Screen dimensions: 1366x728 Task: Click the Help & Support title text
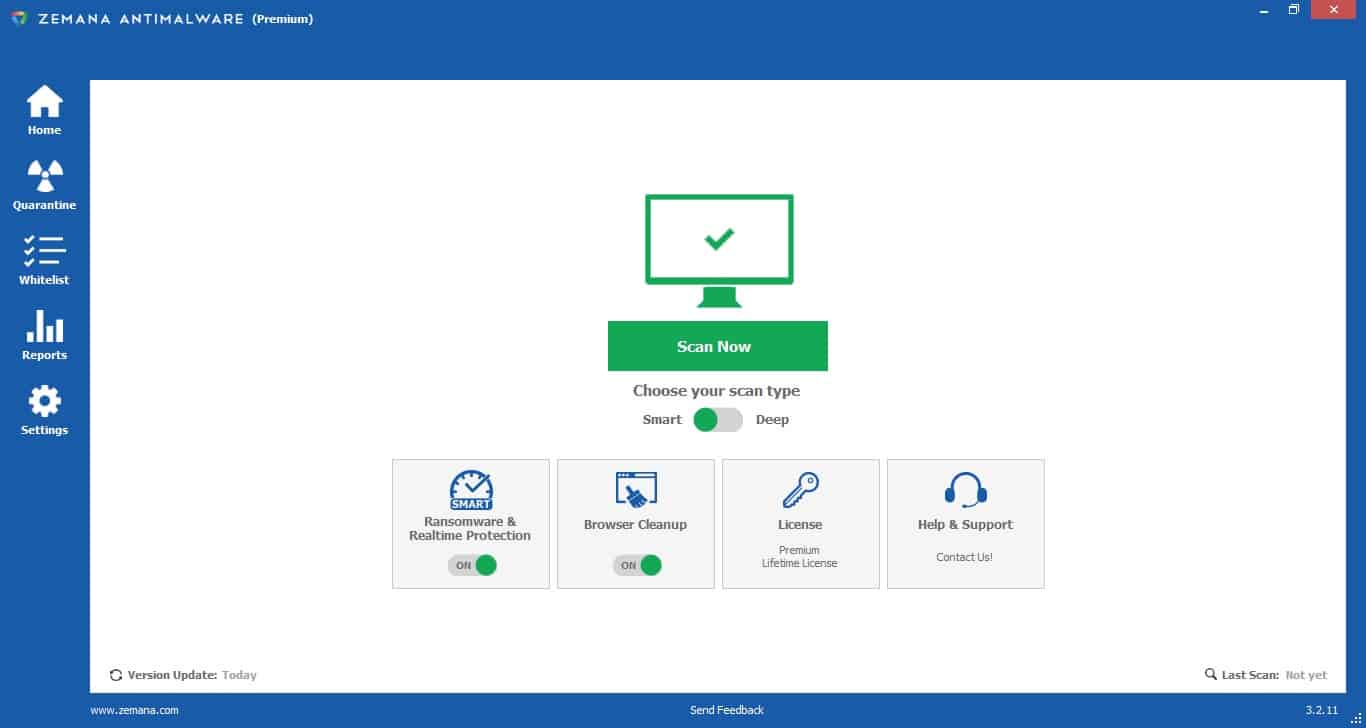(965, 525)
